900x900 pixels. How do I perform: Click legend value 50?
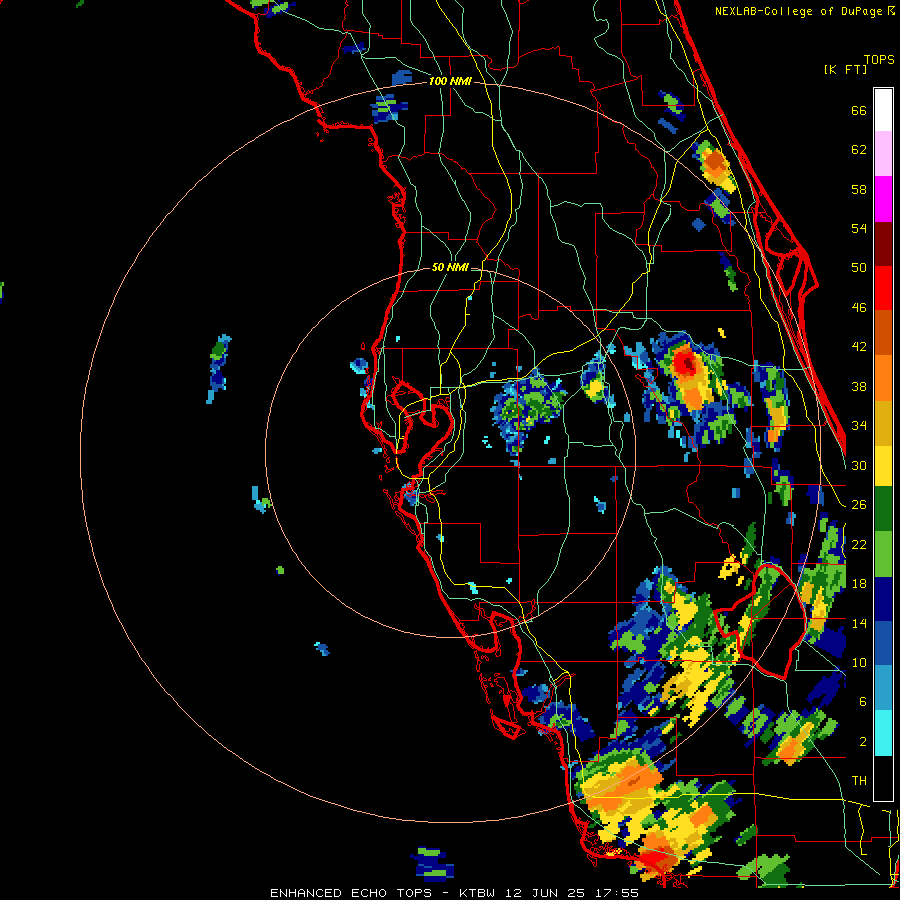859,268
